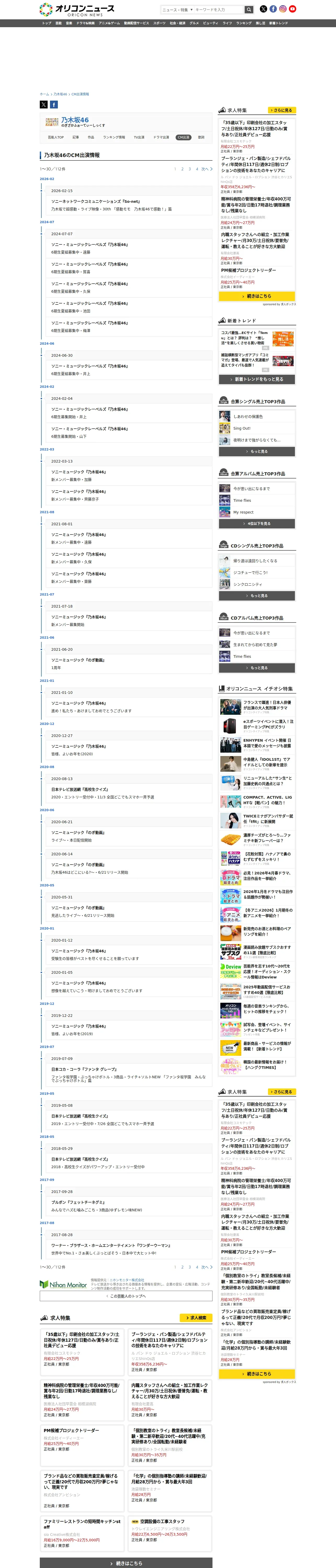
Task: Open the NEW ARRIVAL trend banner
Action: coord(231,1048)
